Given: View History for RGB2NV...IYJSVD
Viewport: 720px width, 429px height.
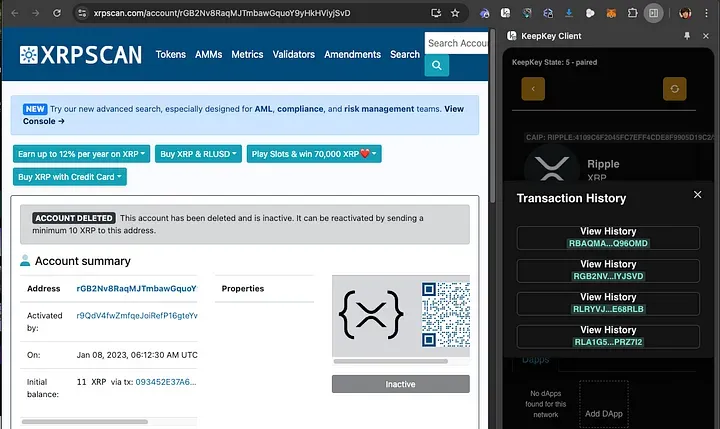Looking at the screenshot, I should [x=608, y=271].
